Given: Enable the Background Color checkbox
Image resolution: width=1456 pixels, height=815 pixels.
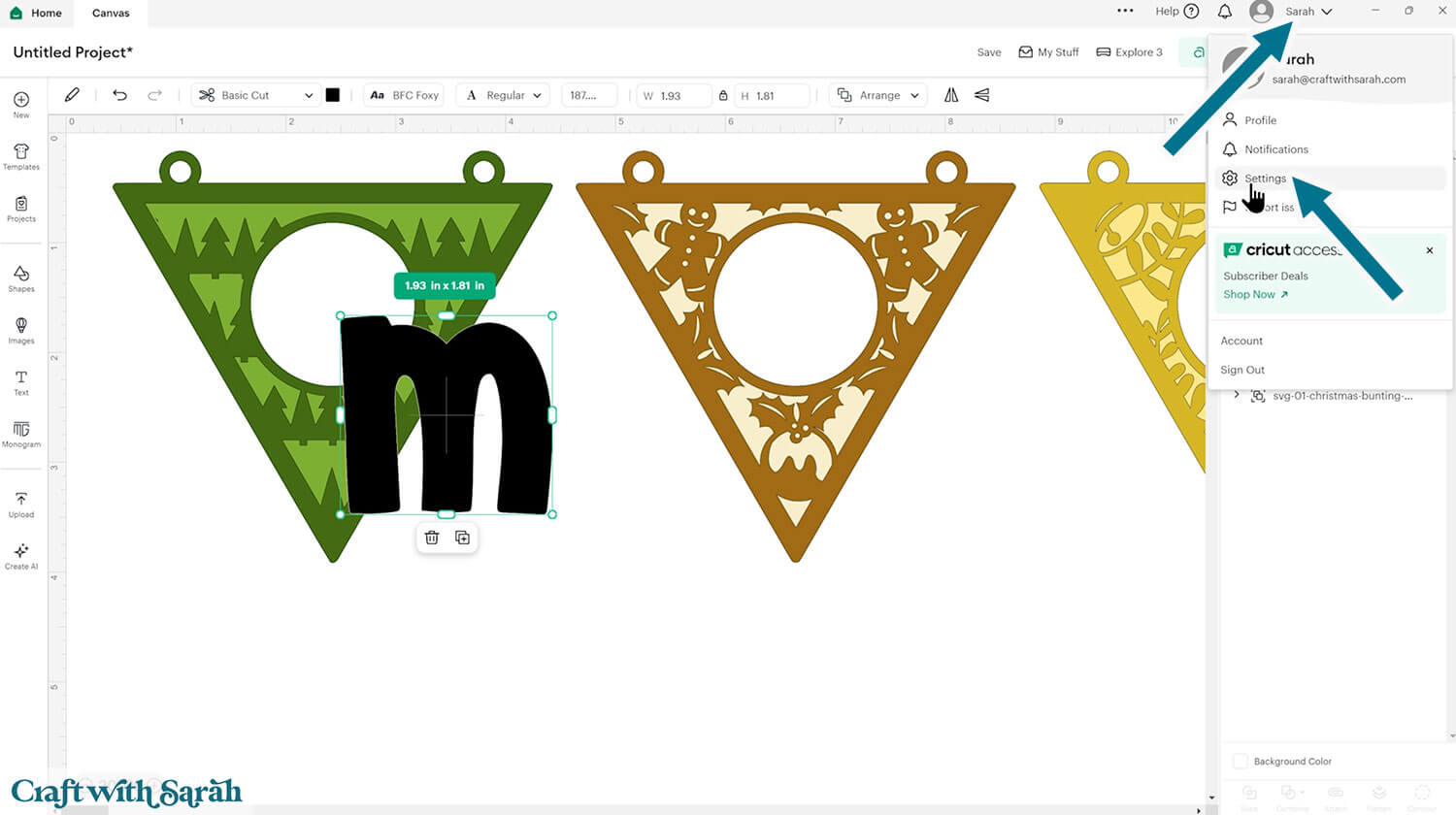Looking at the screenshot, I should point(1240,761).
